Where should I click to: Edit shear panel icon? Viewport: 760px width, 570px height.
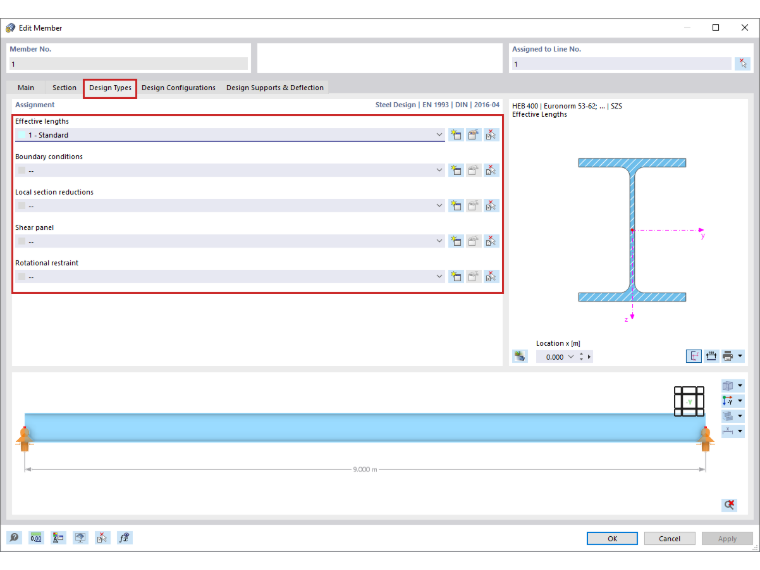pyautogui.click(x=473, y=241)
